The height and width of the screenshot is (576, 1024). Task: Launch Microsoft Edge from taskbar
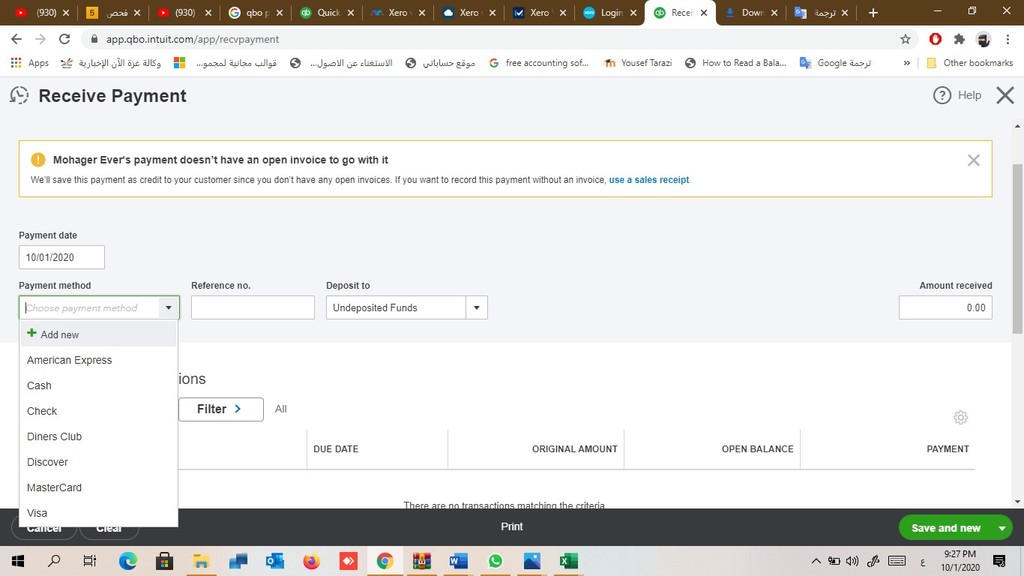tap(128, 561)
